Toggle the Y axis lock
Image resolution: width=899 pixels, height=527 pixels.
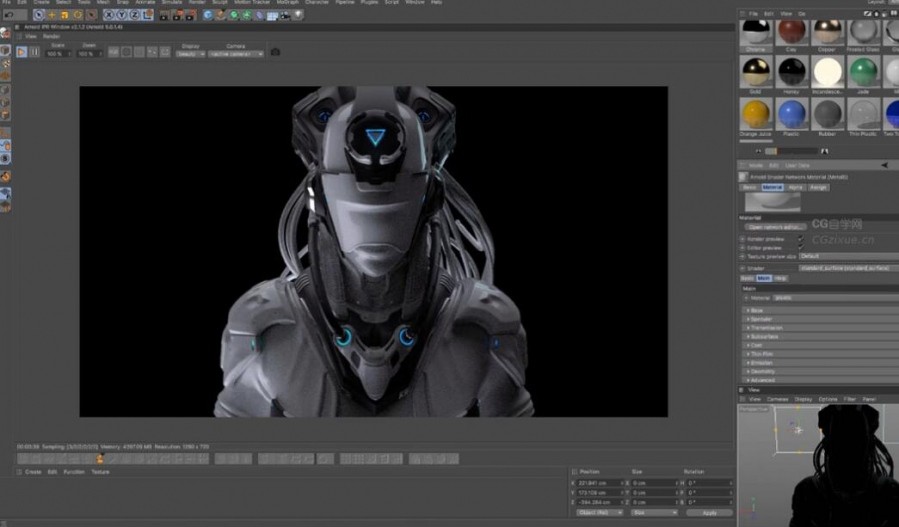pyautogui.click(x=122, y=15)
